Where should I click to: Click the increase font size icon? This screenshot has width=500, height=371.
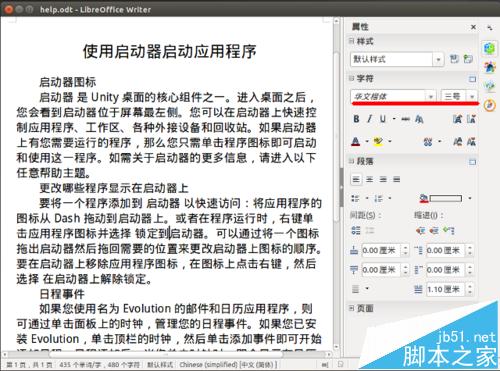tap(458, 119)
